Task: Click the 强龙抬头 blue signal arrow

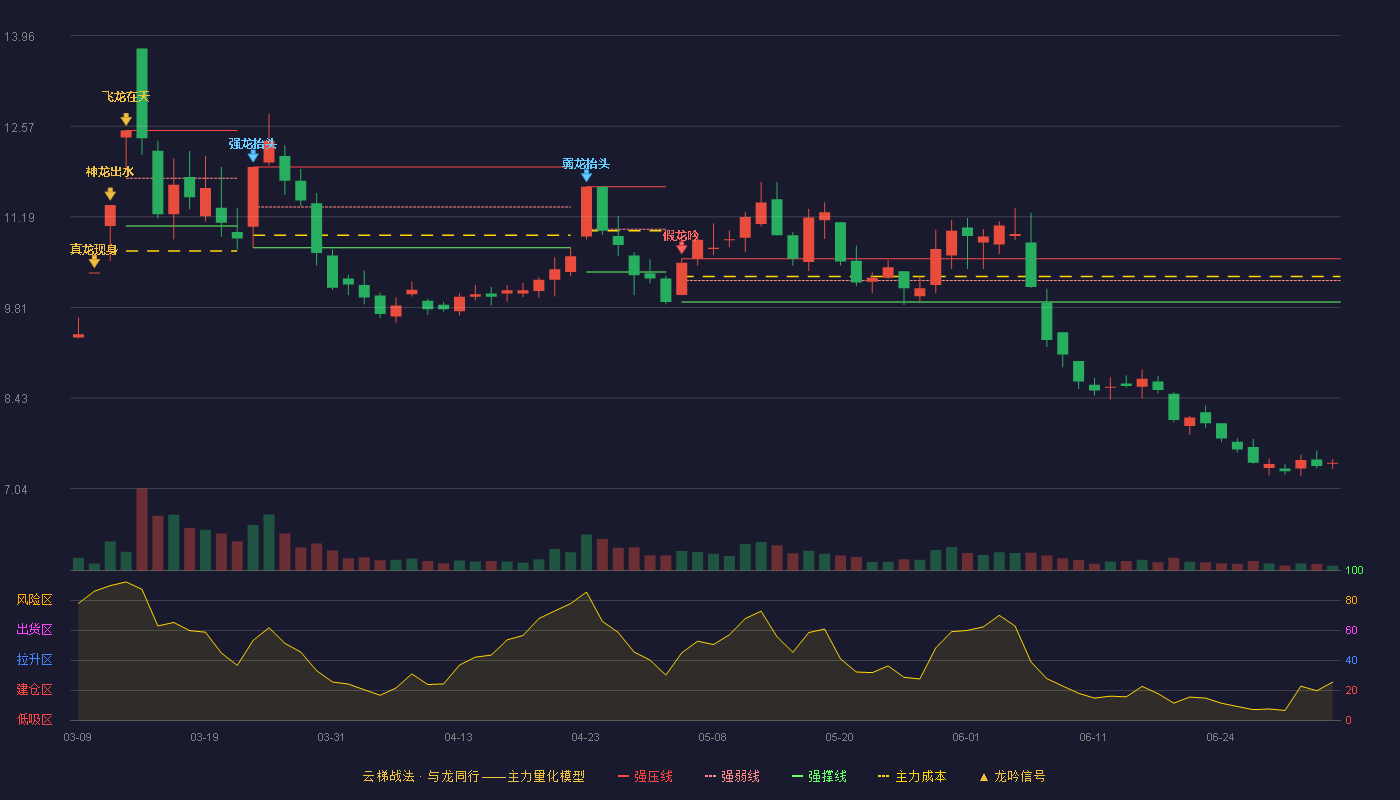Action: pos(253,155)
